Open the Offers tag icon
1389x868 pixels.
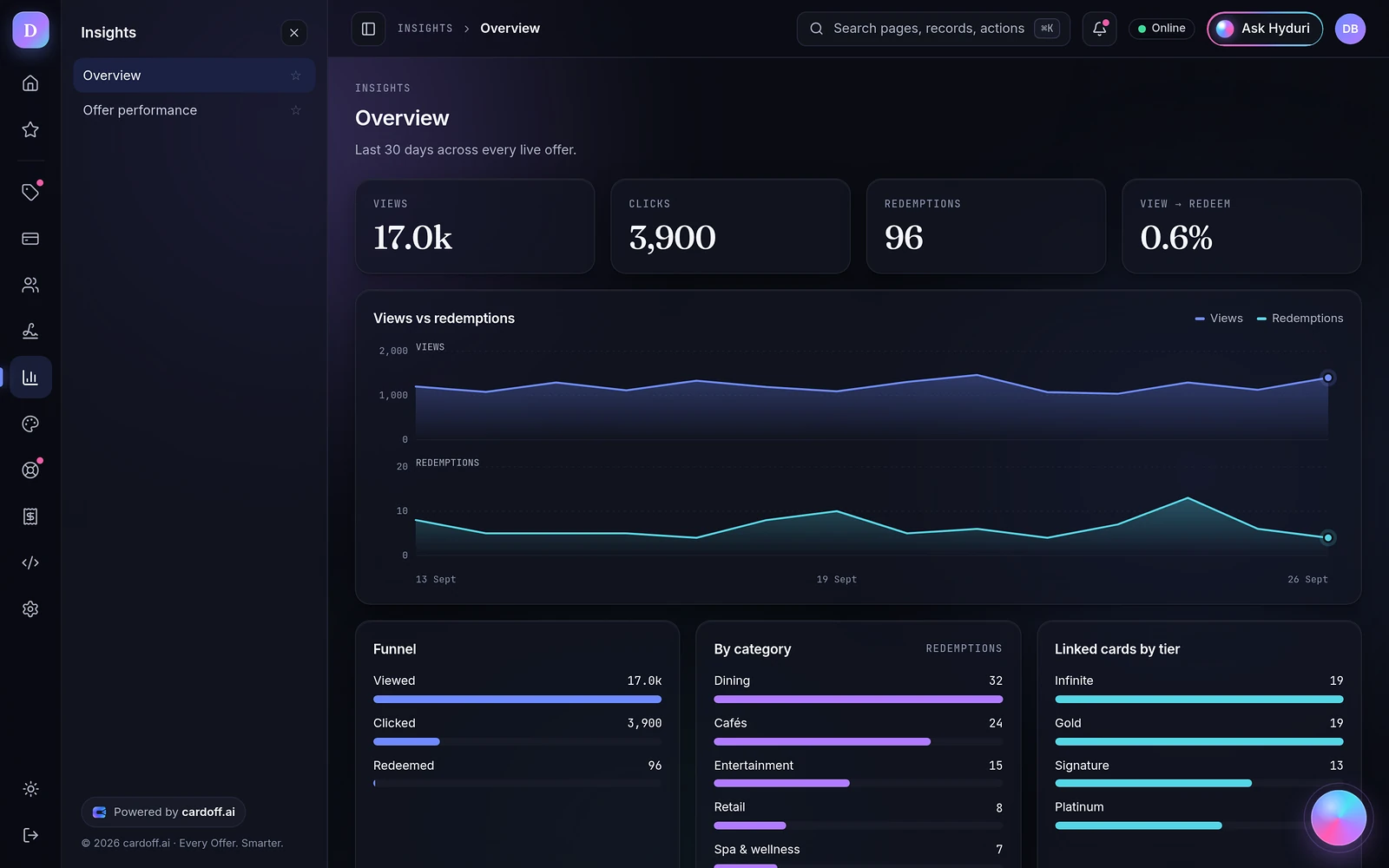pos(30,193)
